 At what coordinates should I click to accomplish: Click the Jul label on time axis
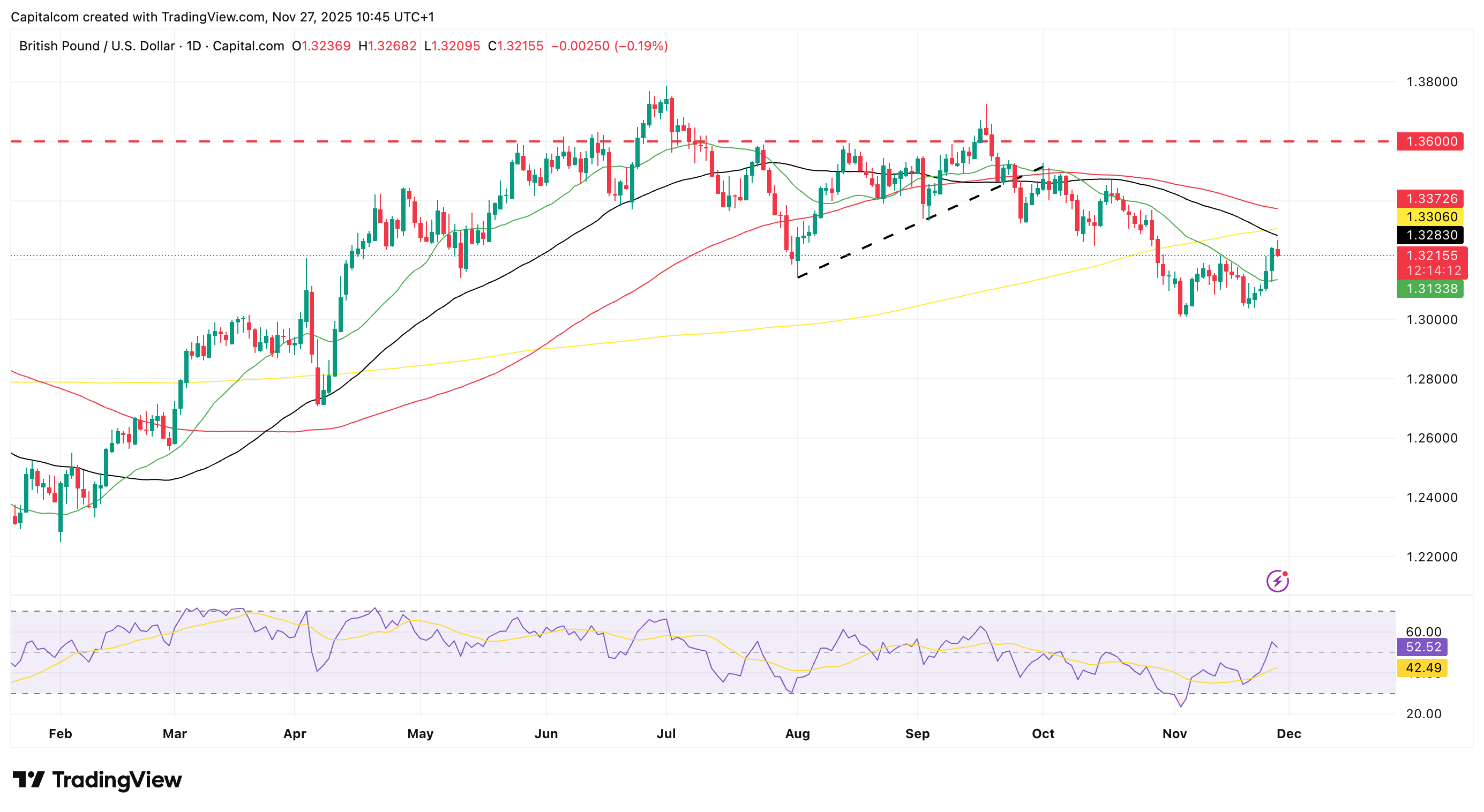(666, 734)
